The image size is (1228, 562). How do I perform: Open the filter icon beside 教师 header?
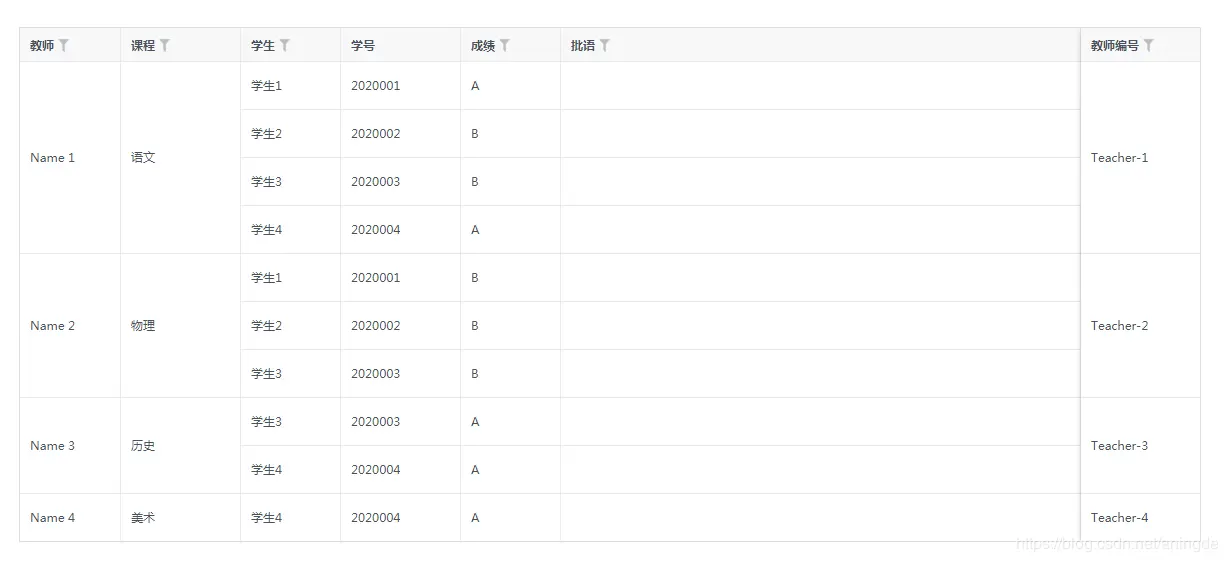click(x=64, y=45)
